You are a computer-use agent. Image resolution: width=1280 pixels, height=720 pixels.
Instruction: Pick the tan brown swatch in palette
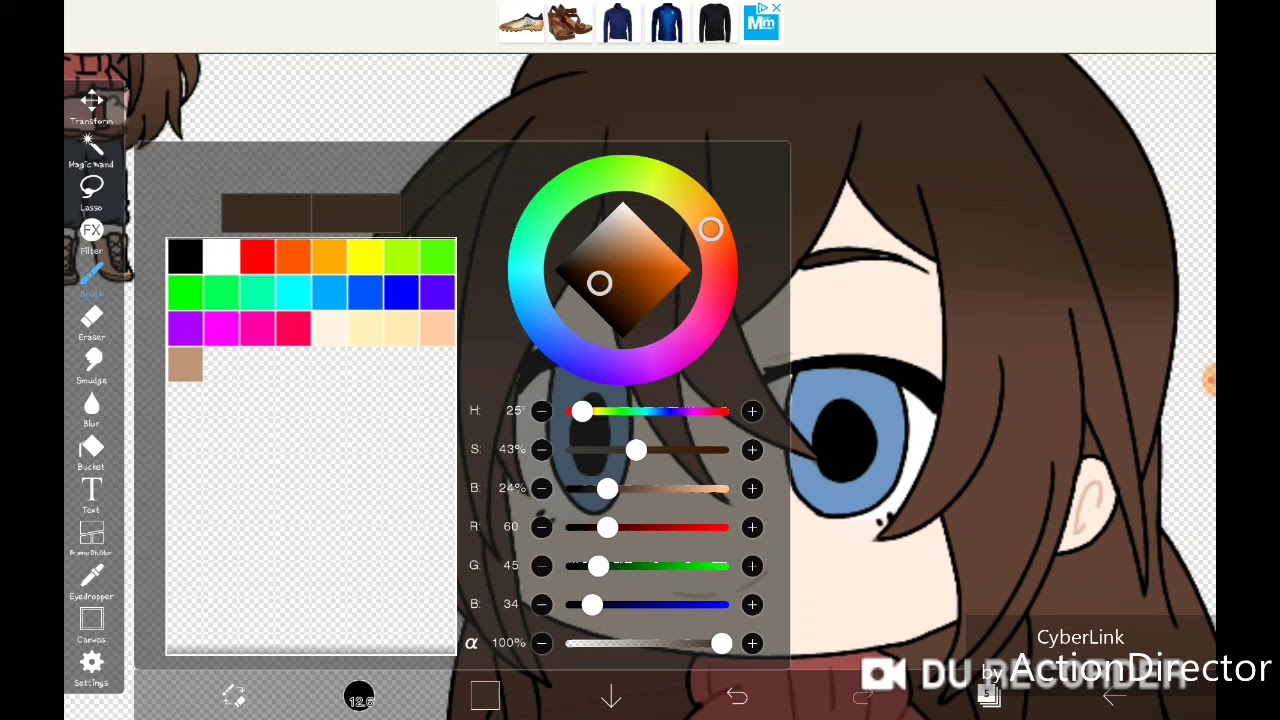pyautogui.click(x=185, y=365)
